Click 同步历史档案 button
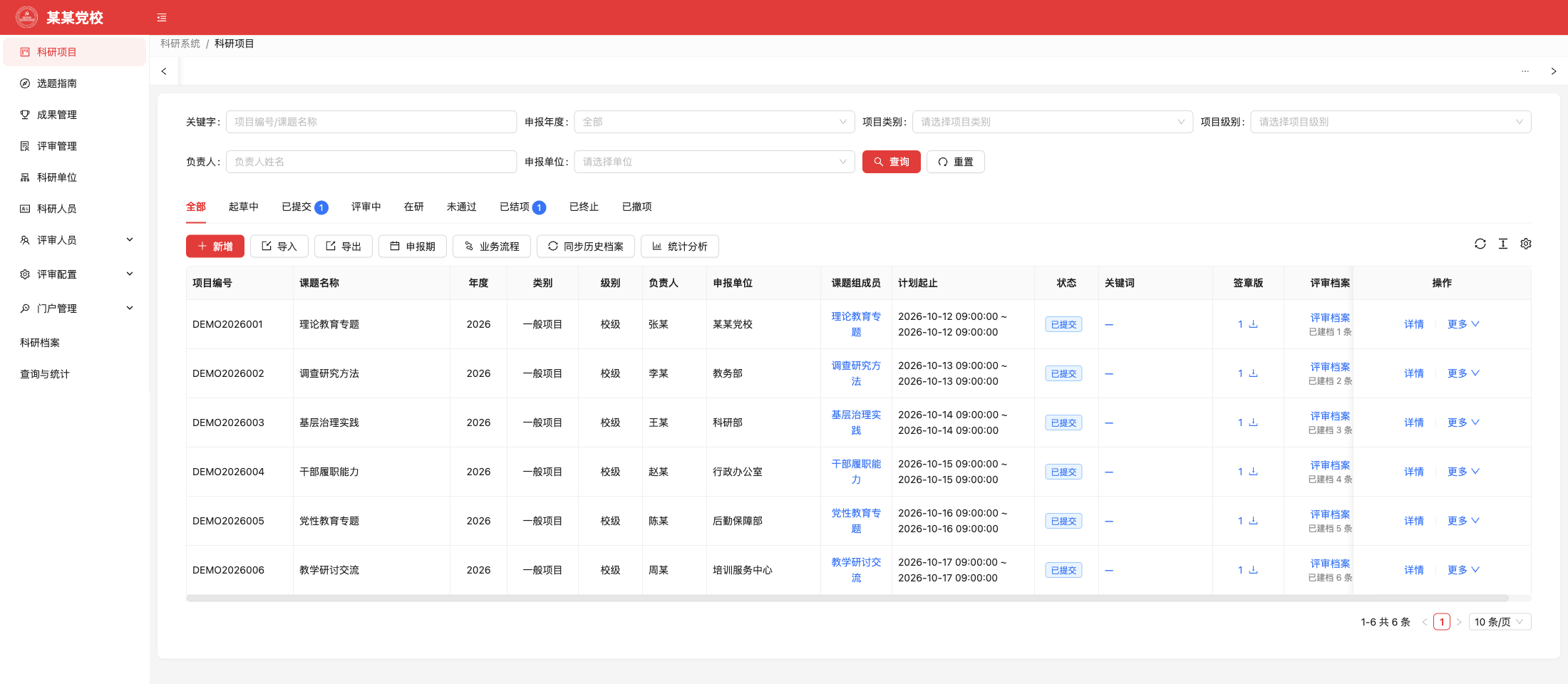 [586, 246]
